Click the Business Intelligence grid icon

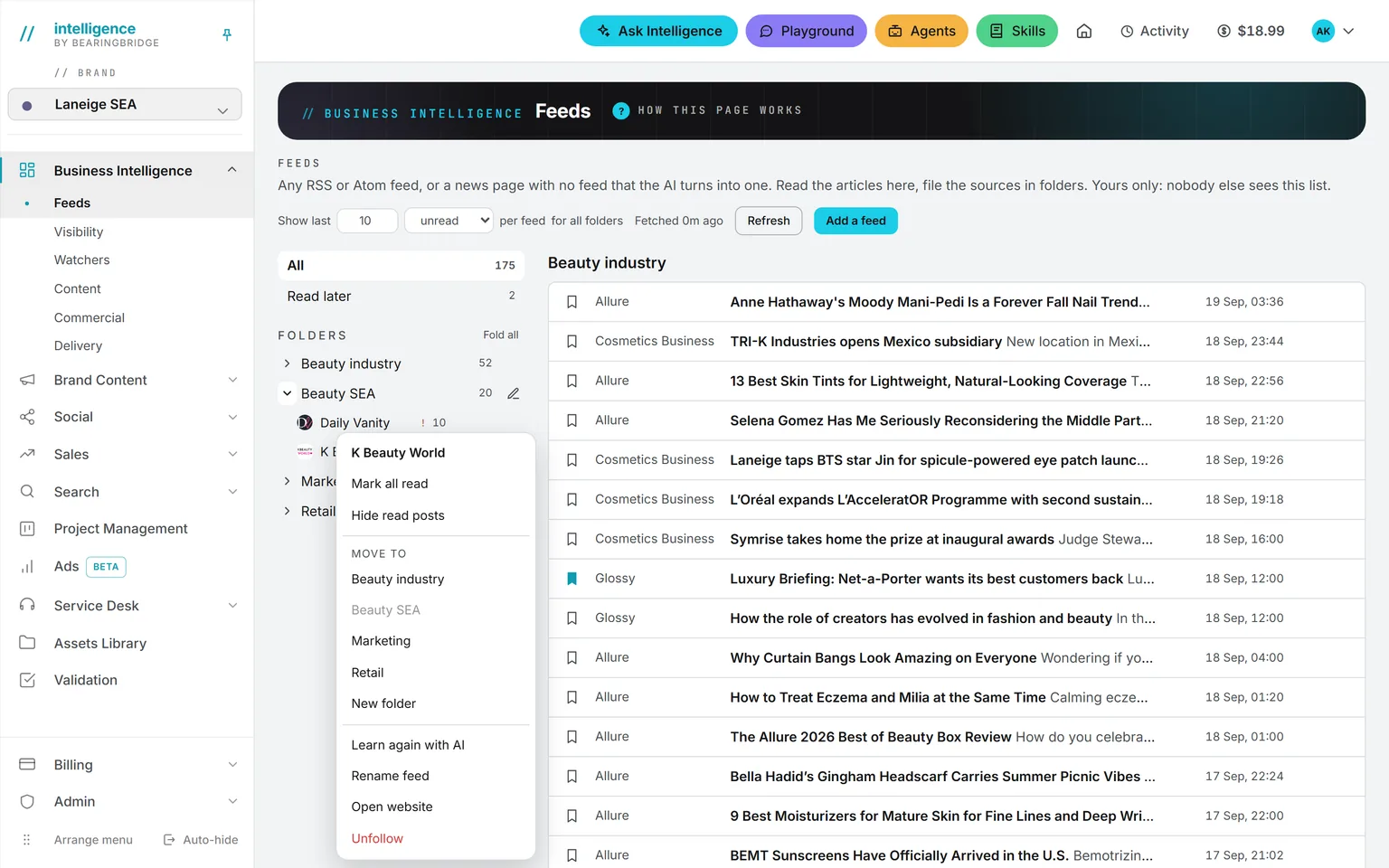click(x=27, y=170)
